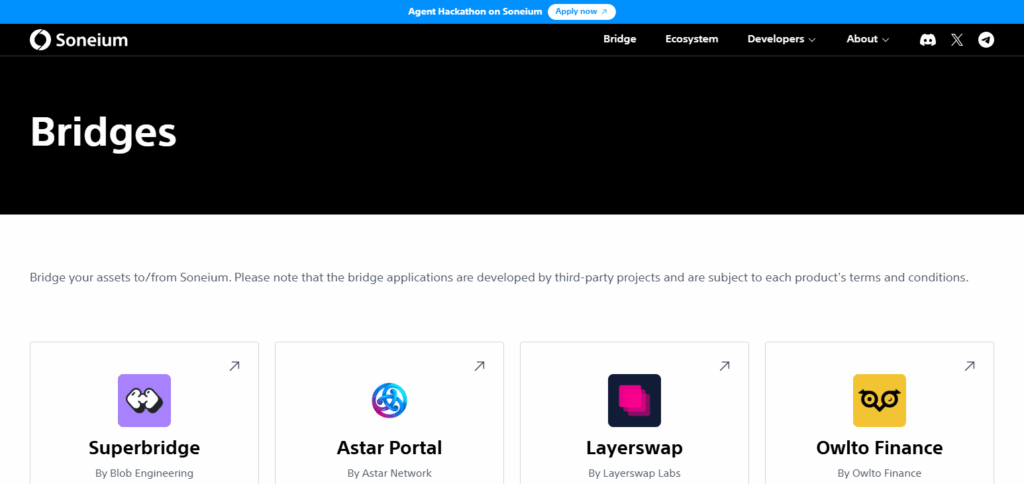
Task: Open the Layerswap card title
Action: [x=634, y=448]
